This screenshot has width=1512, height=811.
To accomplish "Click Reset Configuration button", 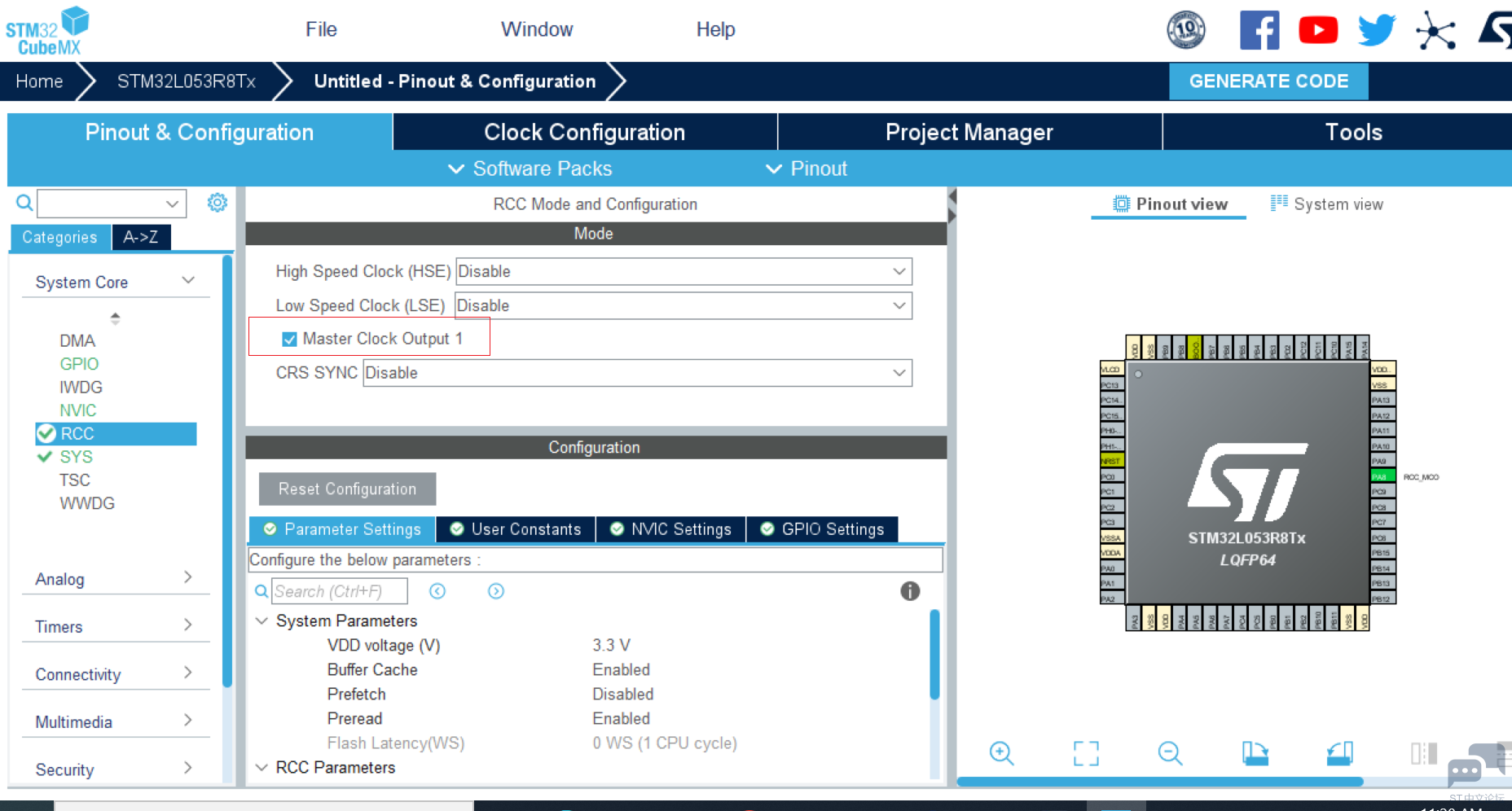I will pos(347,489).
